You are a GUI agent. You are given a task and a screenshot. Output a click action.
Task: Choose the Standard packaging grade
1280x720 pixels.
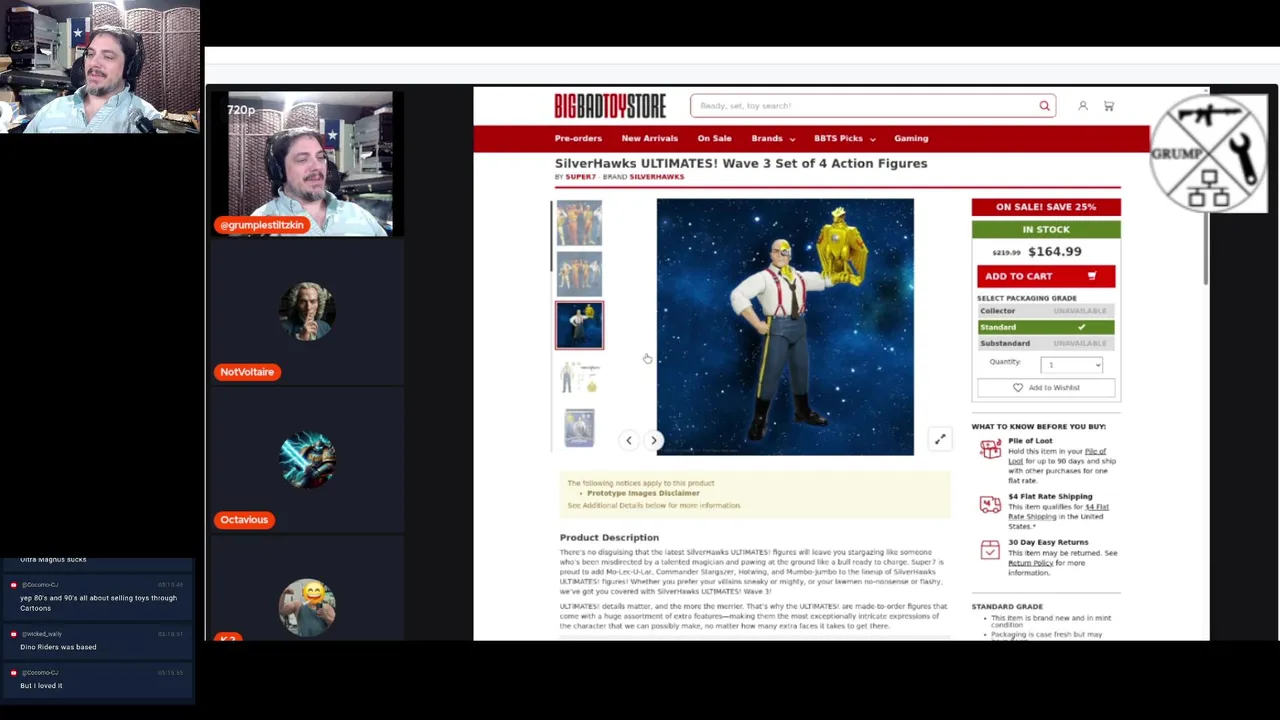click(x=1045, y=327)
